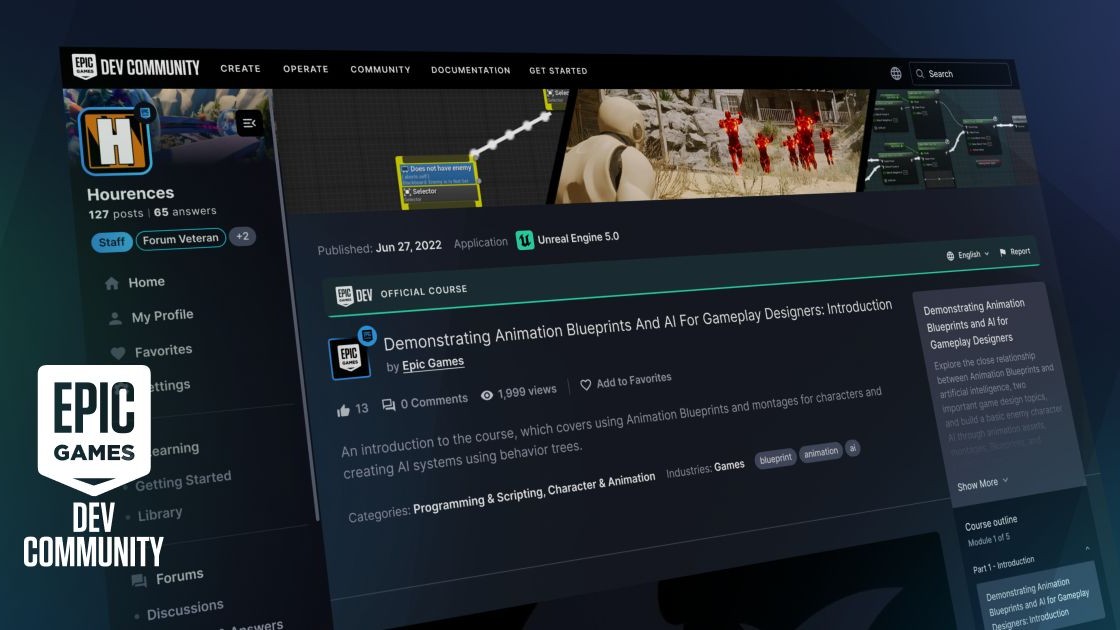This screenshot has width=1120, height=630.
Task: Click the eye views icon
Action: [x=486, y=395]
